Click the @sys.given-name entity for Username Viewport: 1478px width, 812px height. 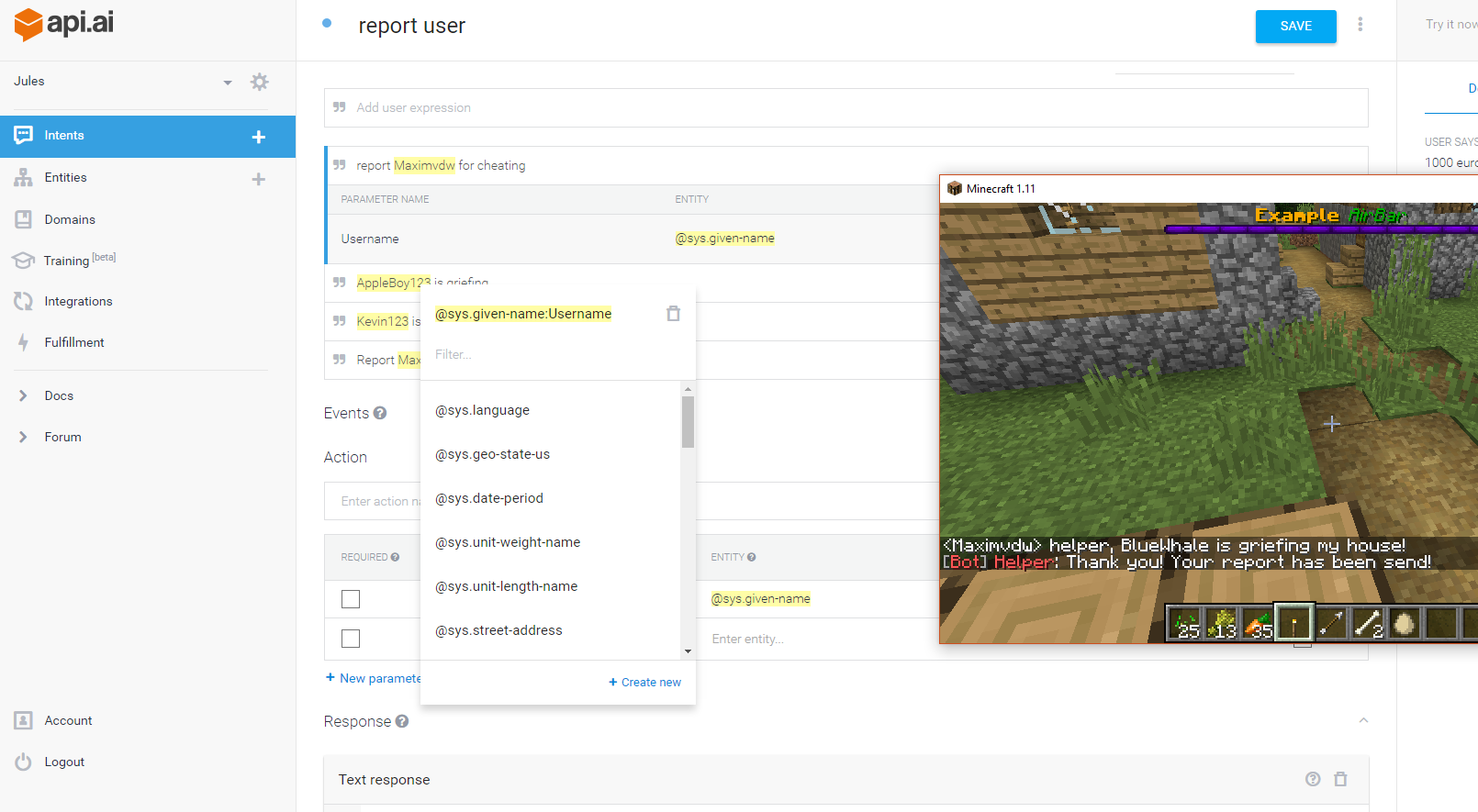[724, 239]
